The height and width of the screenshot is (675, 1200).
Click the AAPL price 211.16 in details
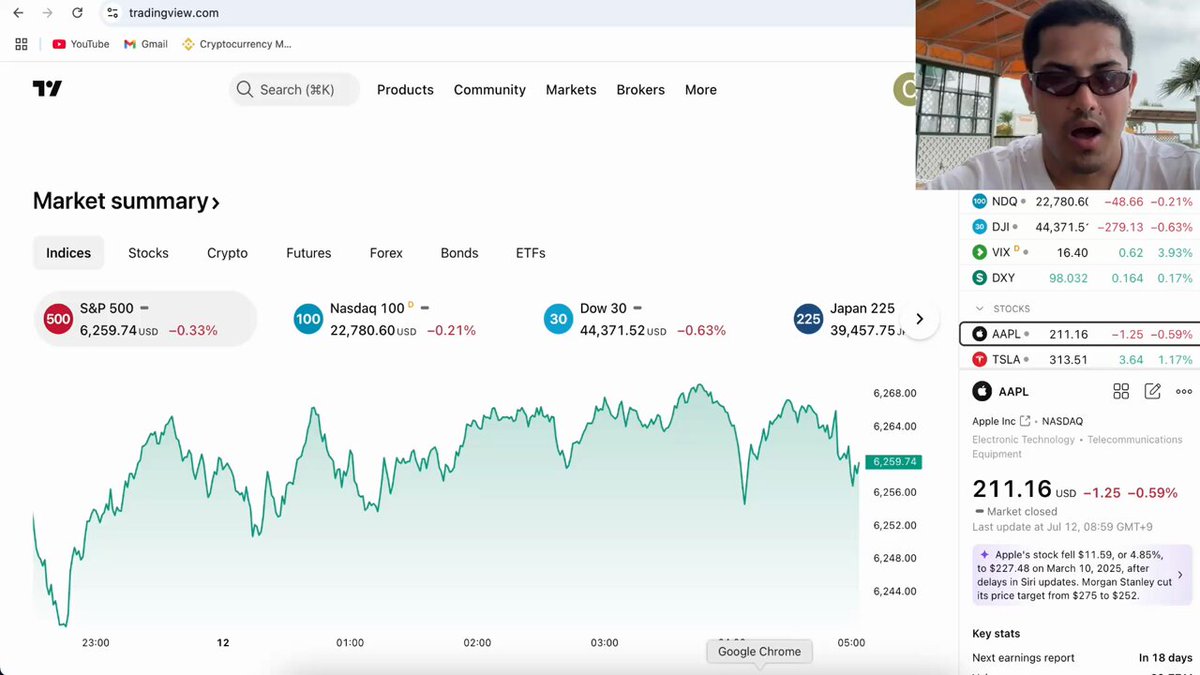coord(1012,489)
